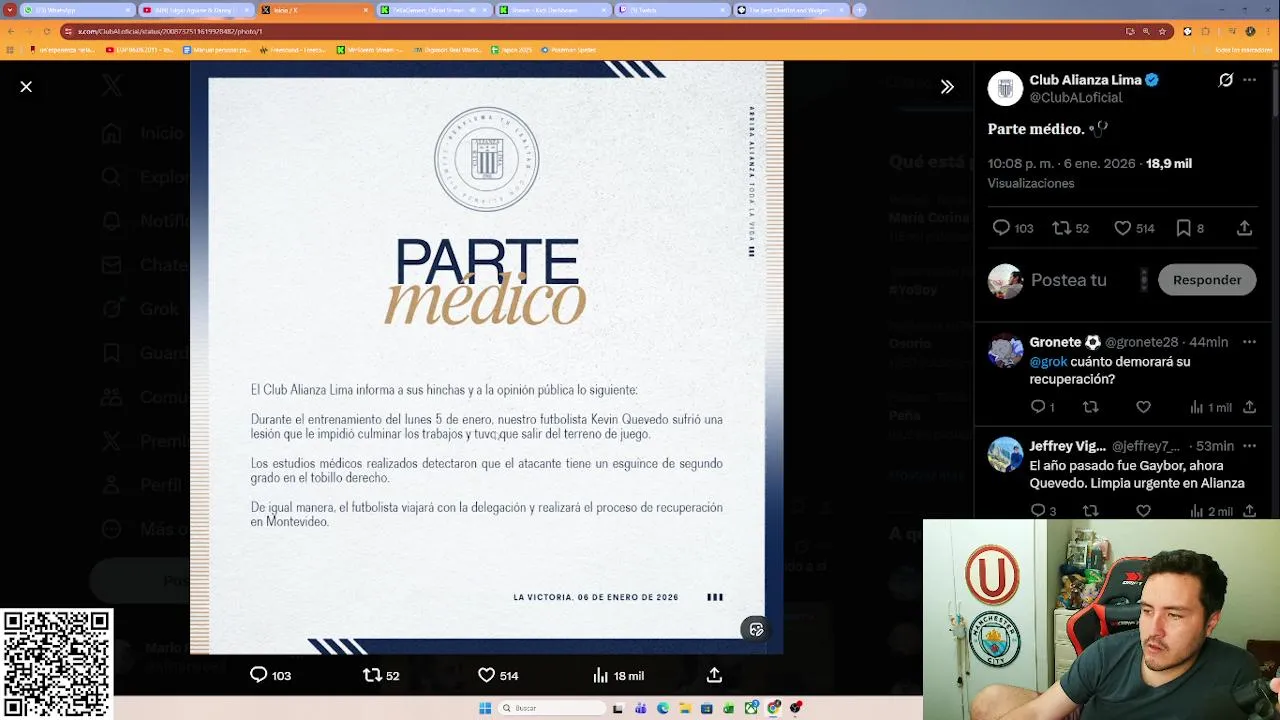Like the post via the heart showing 514 in the sidebar
Viewport: 1280px width, 720px height.
click(1134, 228)
